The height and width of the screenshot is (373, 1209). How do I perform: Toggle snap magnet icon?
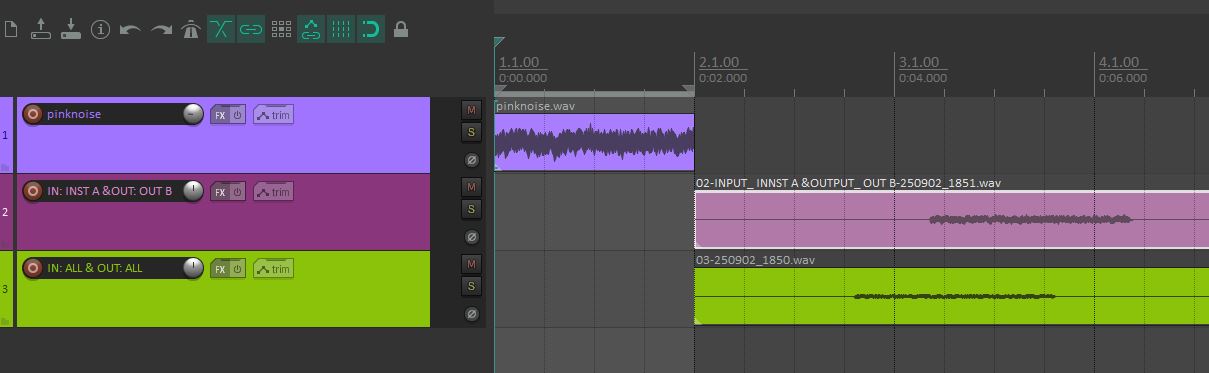pos(371,29)
